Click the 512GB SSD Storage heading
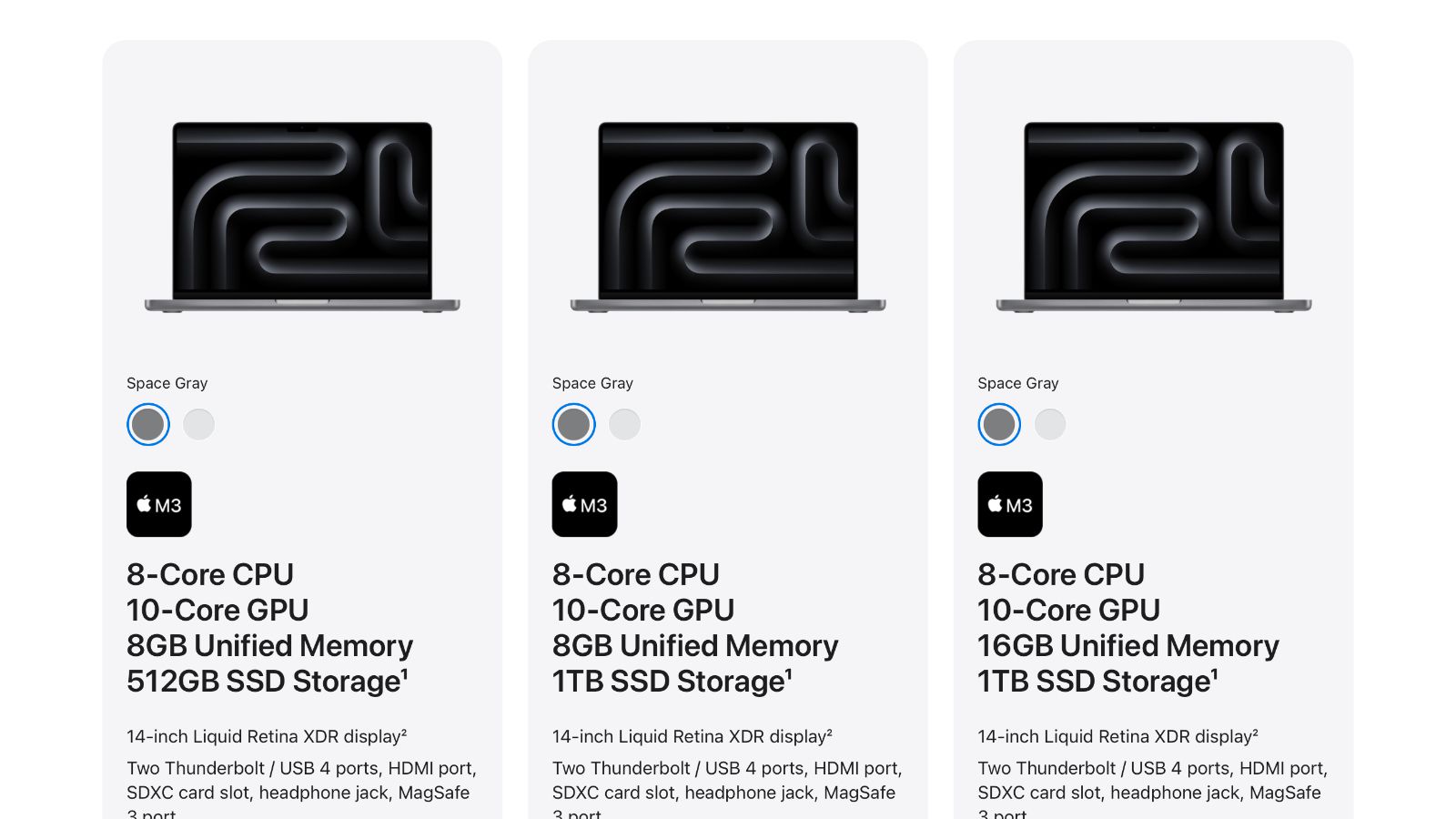The height and width of the screenshot is (819, 1456). [x=264, y=681]
